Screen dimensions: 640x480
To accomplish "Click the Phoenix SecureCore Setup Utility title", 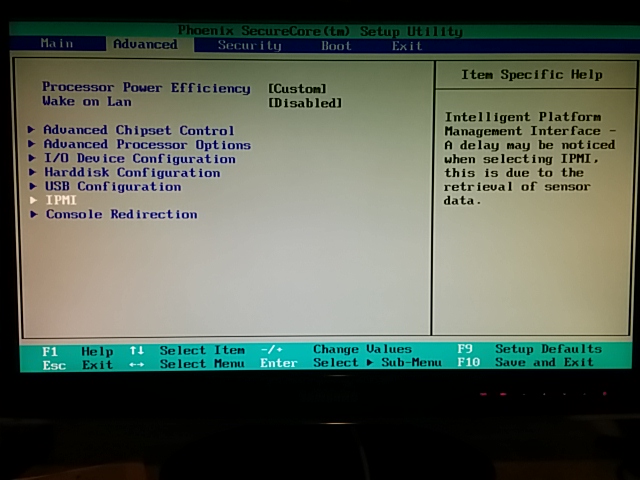I will pos(320,31).
